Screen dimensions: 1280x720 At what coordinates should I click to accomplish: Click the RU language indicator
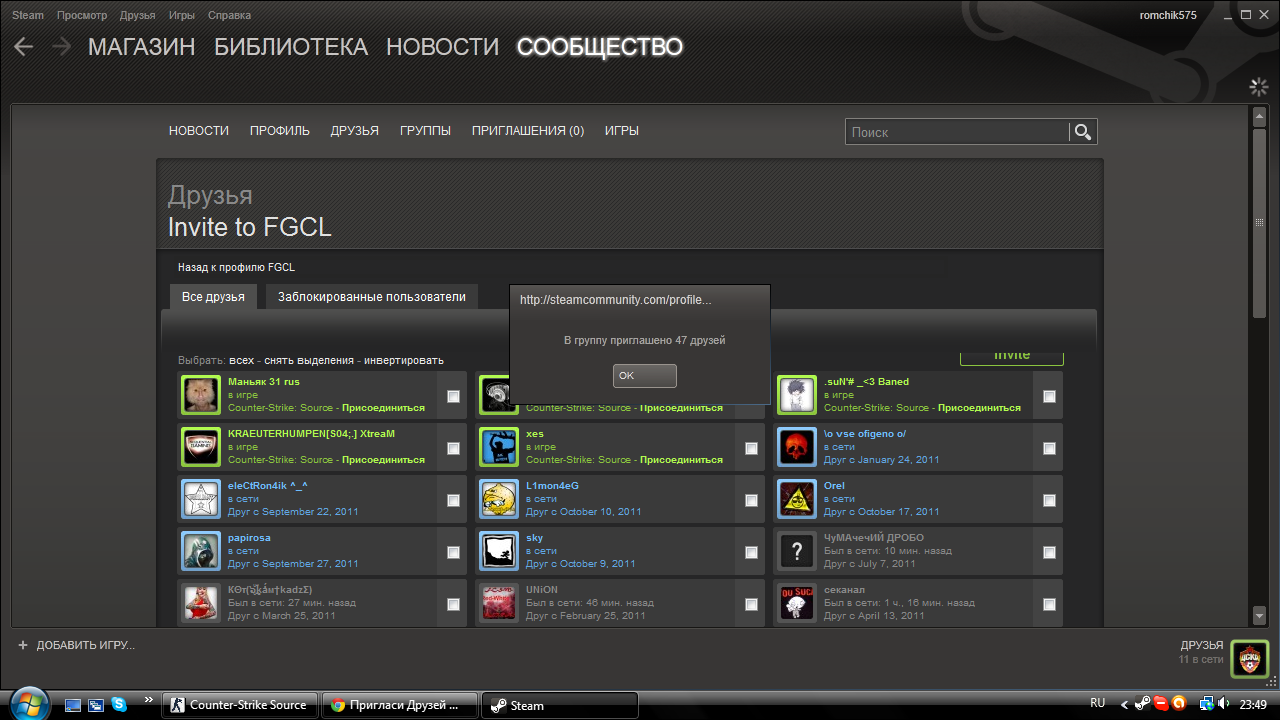coord(1097,704)
